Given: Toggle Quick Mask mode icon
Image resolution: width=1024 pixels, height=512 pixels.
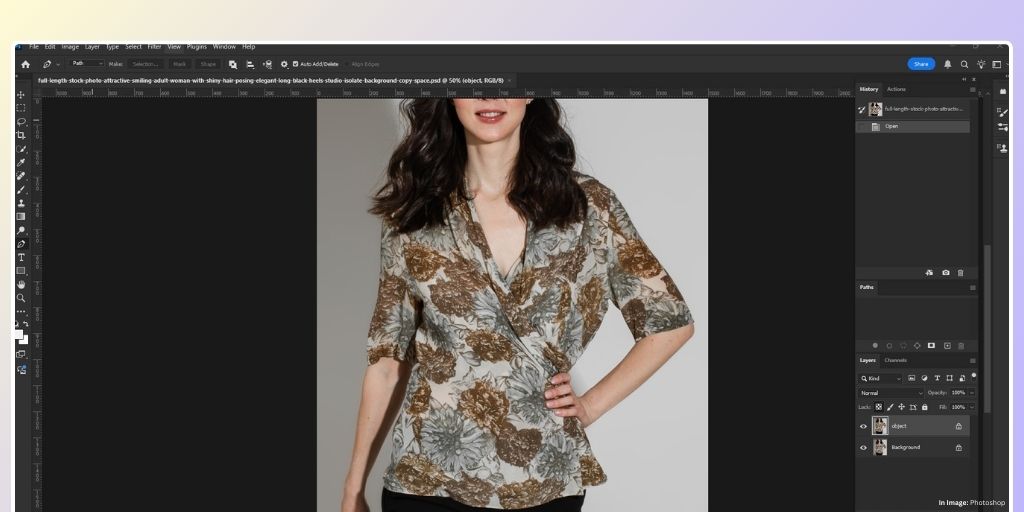Looking at the screenshot, I should click(x=21, y=355).
